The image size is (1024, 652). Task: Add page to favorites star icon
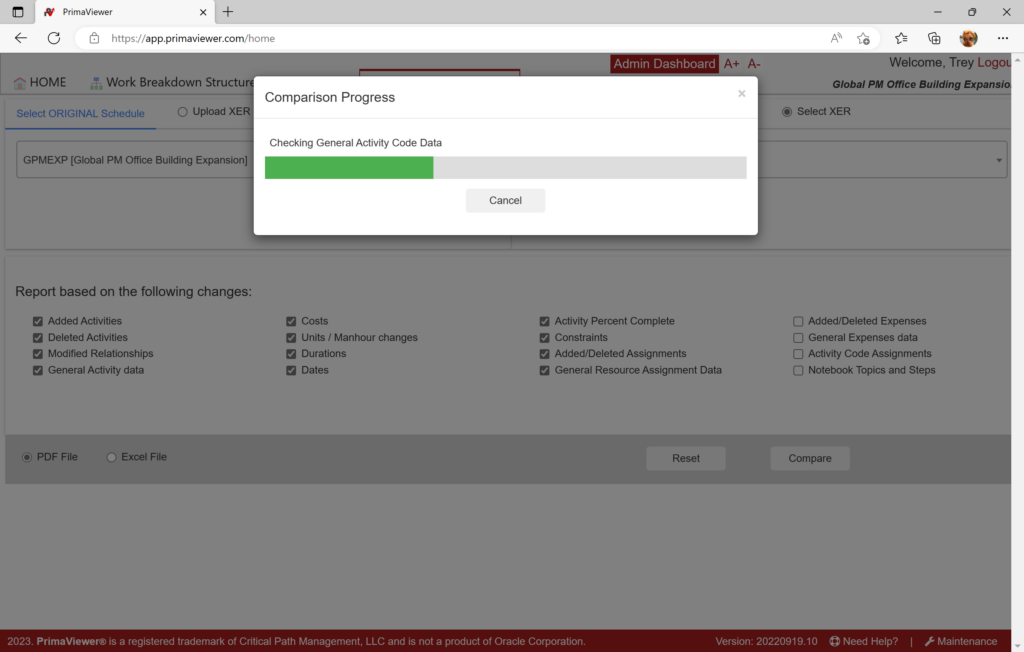point(864,38)
